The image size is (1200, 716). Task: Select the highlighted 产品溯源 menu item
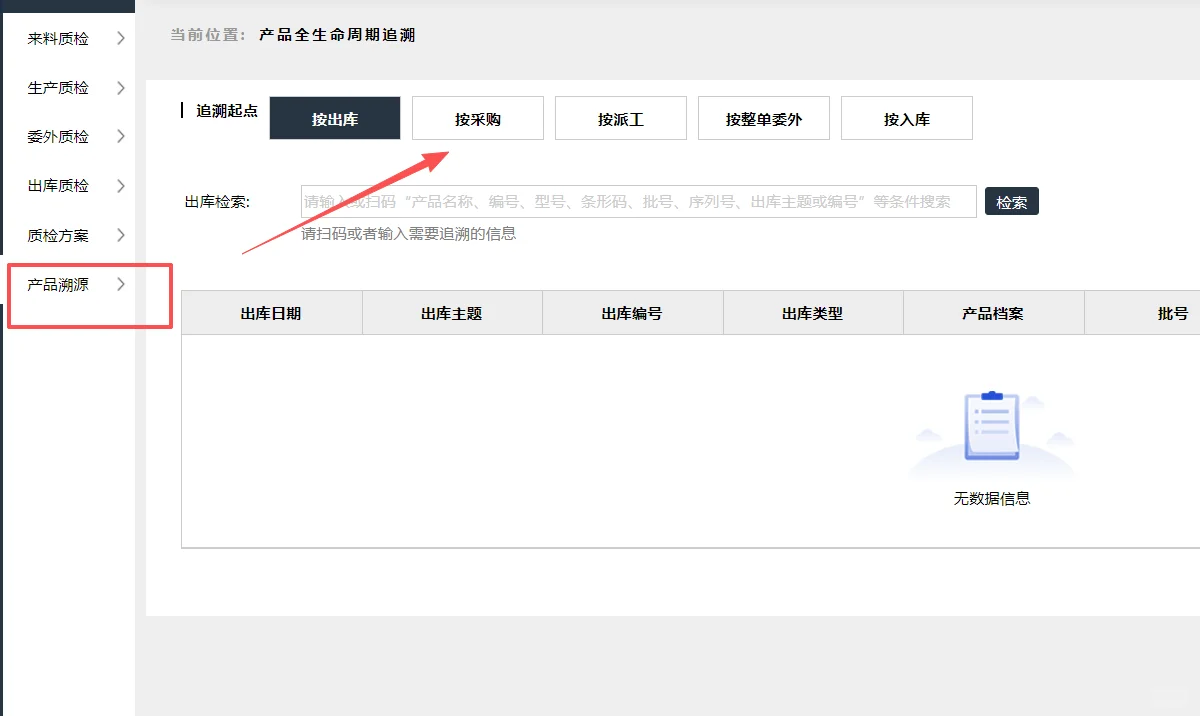point(55,284)
